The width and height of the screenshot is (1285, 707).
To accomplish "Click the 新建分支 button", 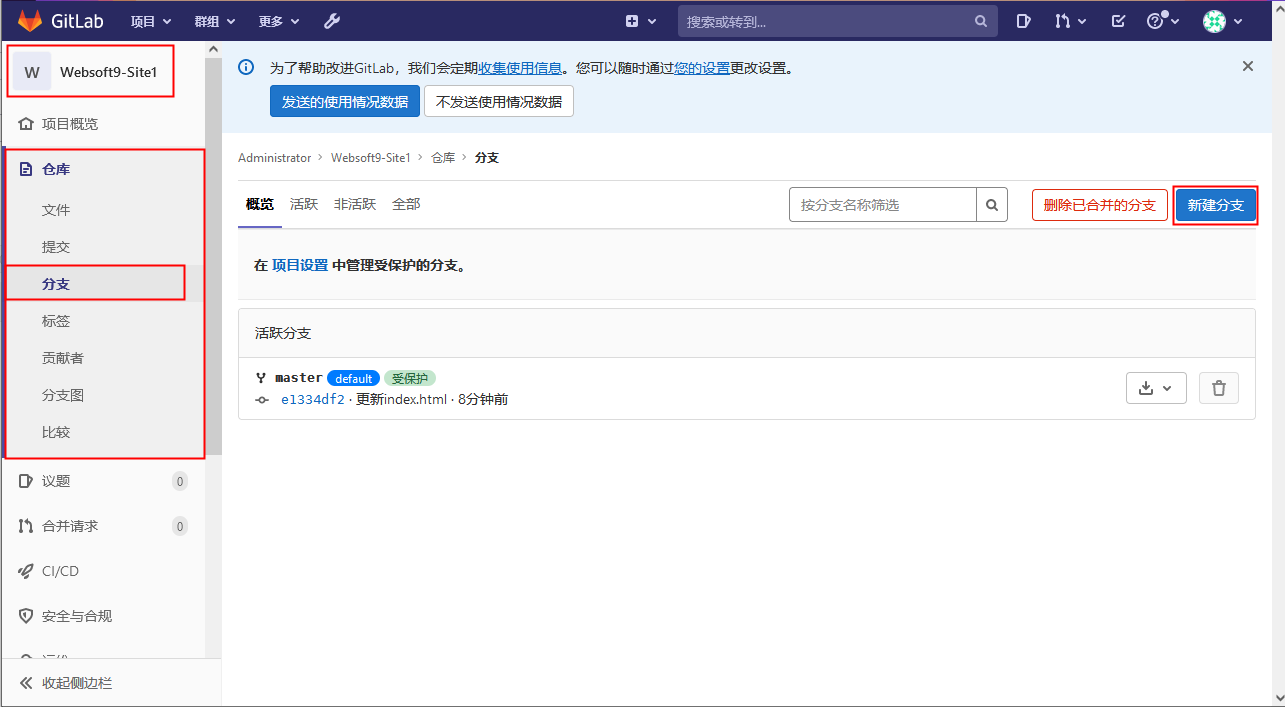I will (1215, 205).
